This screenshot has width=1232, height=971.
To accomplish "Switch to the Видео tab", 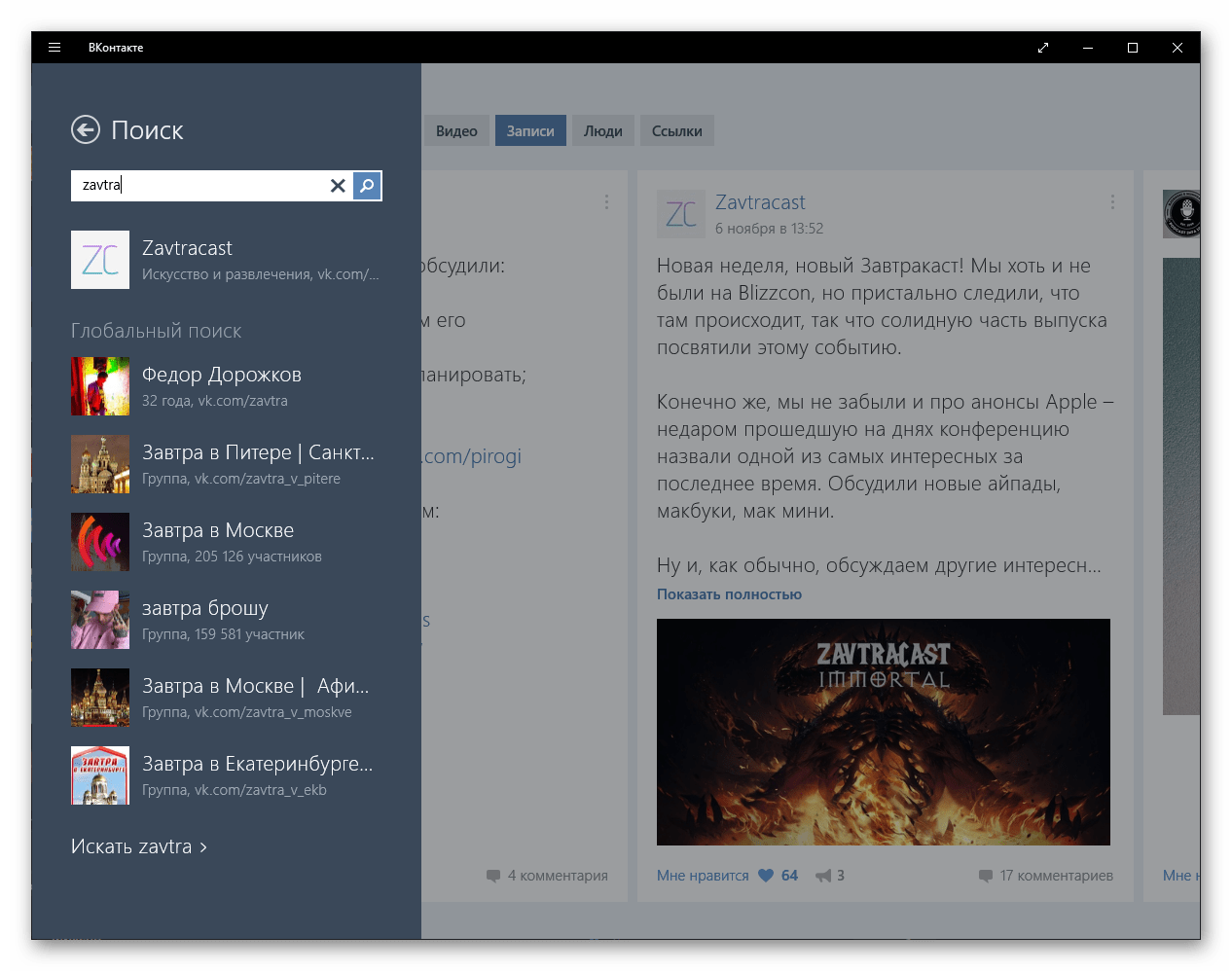I will [456, 130].
